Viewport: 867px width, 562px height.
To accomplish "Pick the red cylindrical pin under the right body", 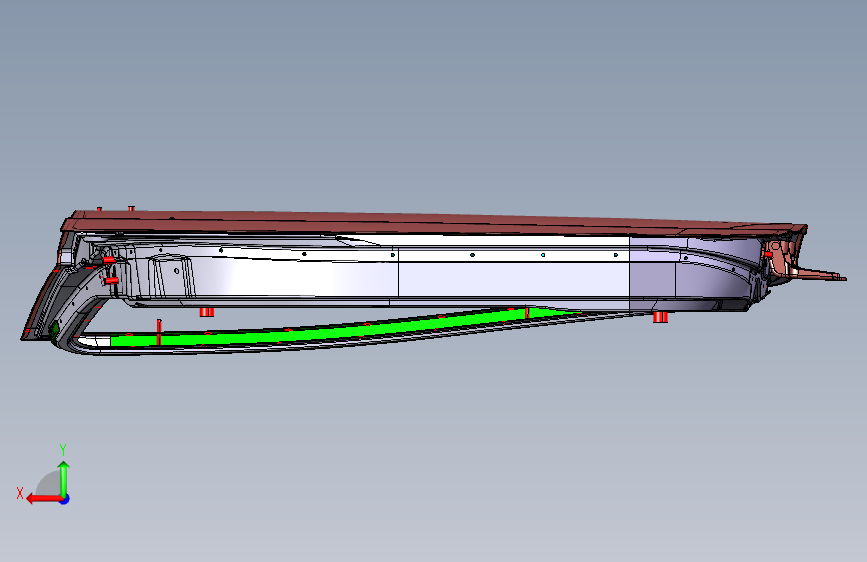I will [660, 317].
